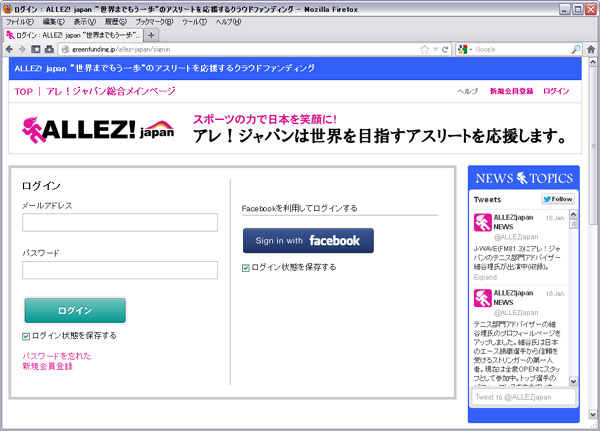Click the browser back arrow
Viewport: 600px width, 431px height.
click(x=9, y=49)
